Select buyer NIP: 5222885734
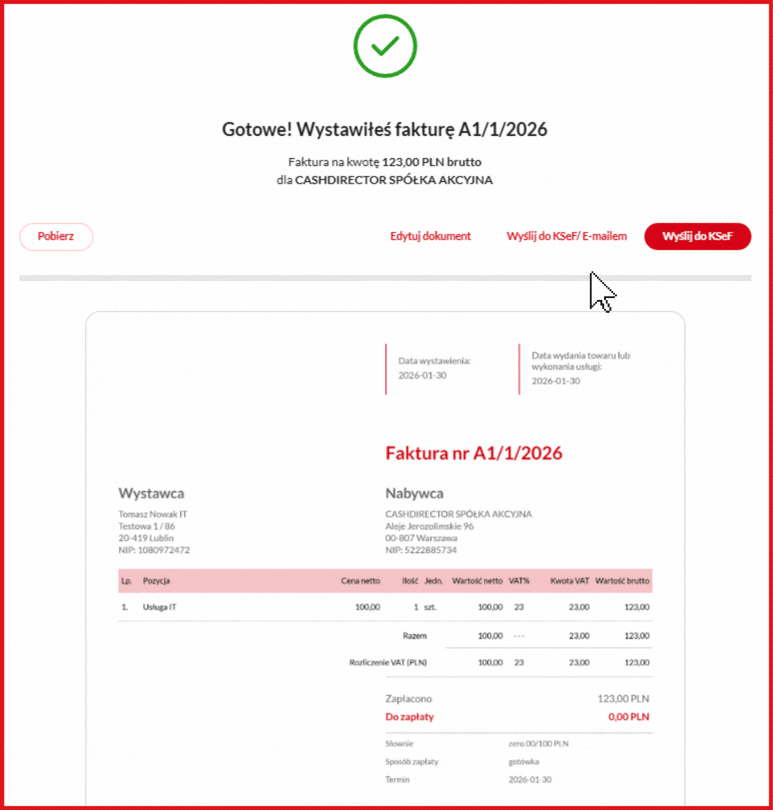Screen dimensions: 773x810 point(421,550)
